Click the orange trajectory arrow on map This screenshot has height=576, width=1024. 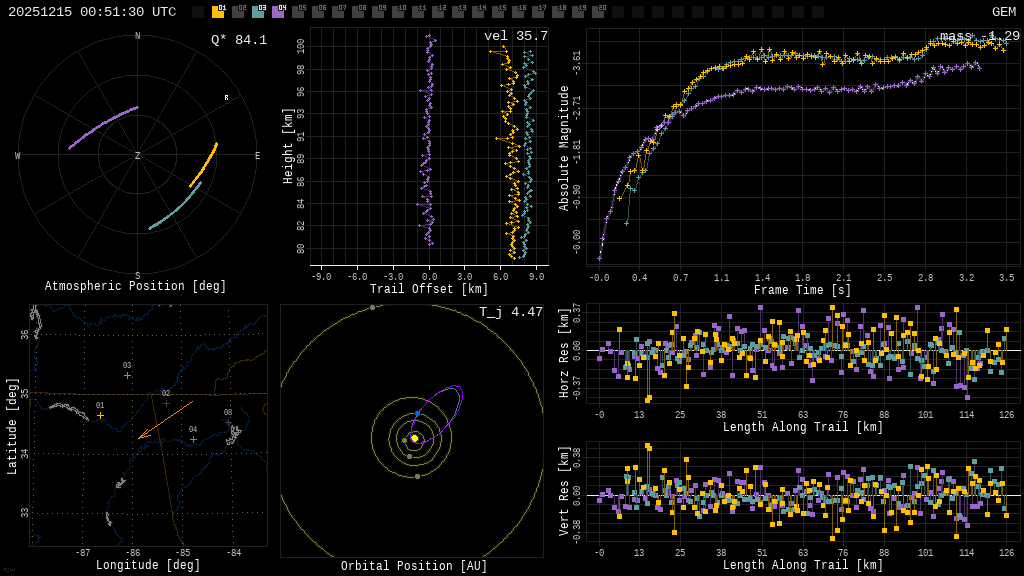(166, 420)
